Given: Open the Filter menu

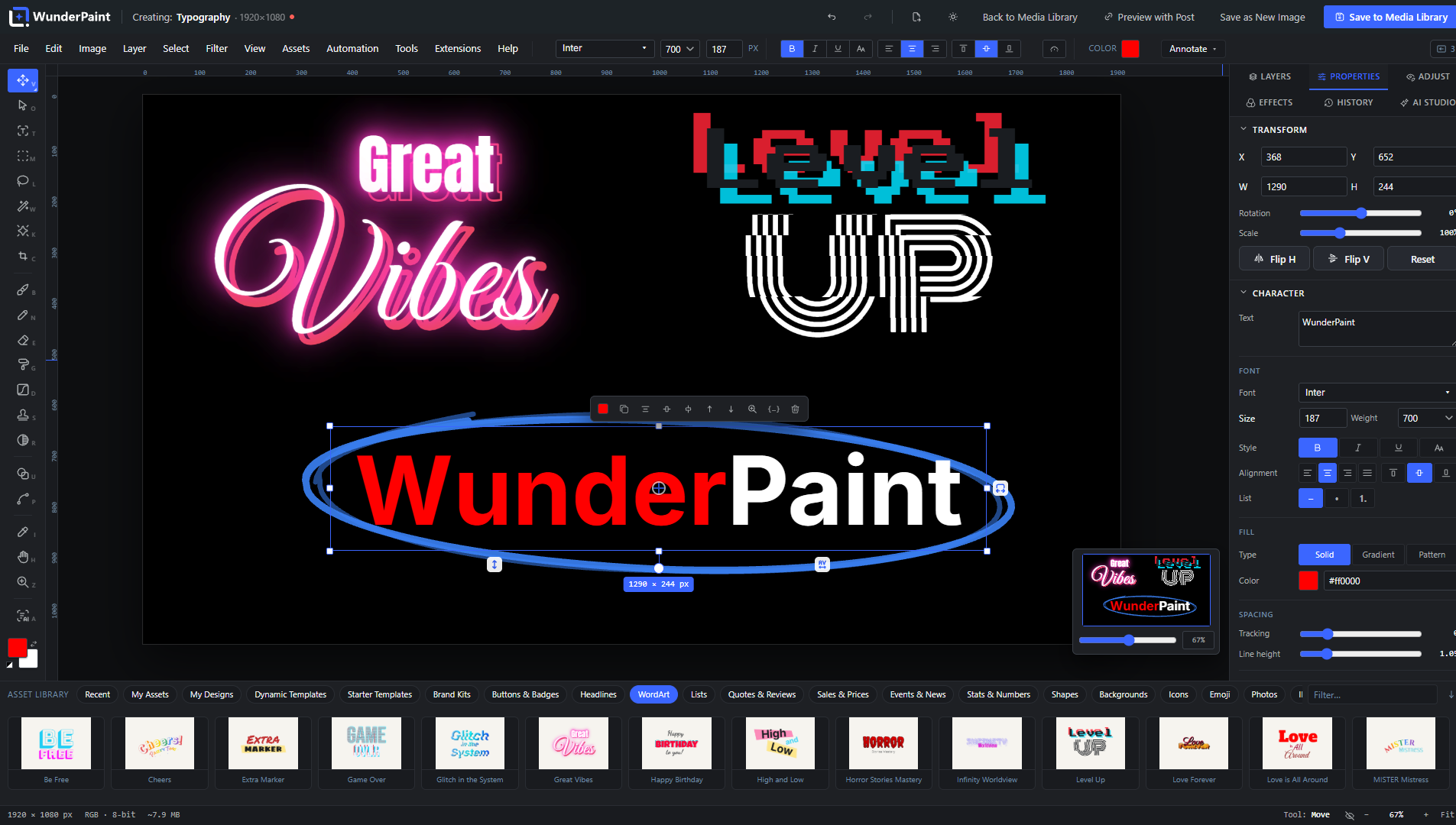Looking at the screenshot, I should tap(216, 49).
